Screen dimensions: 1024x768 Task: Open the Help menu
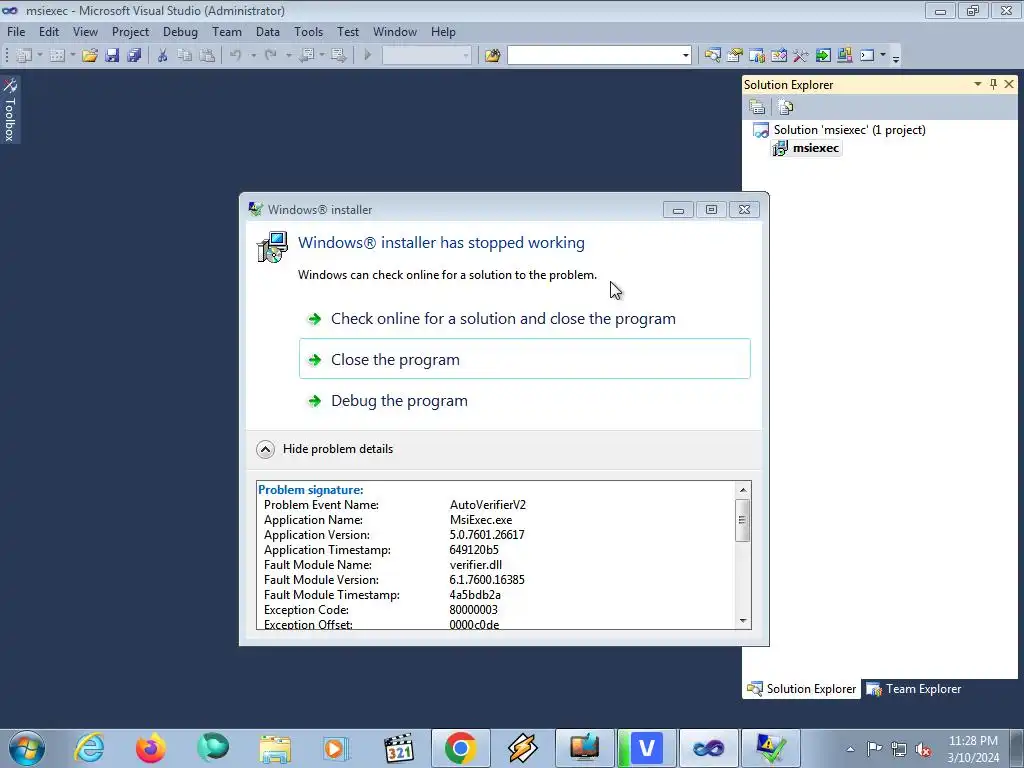coord(443,31)
